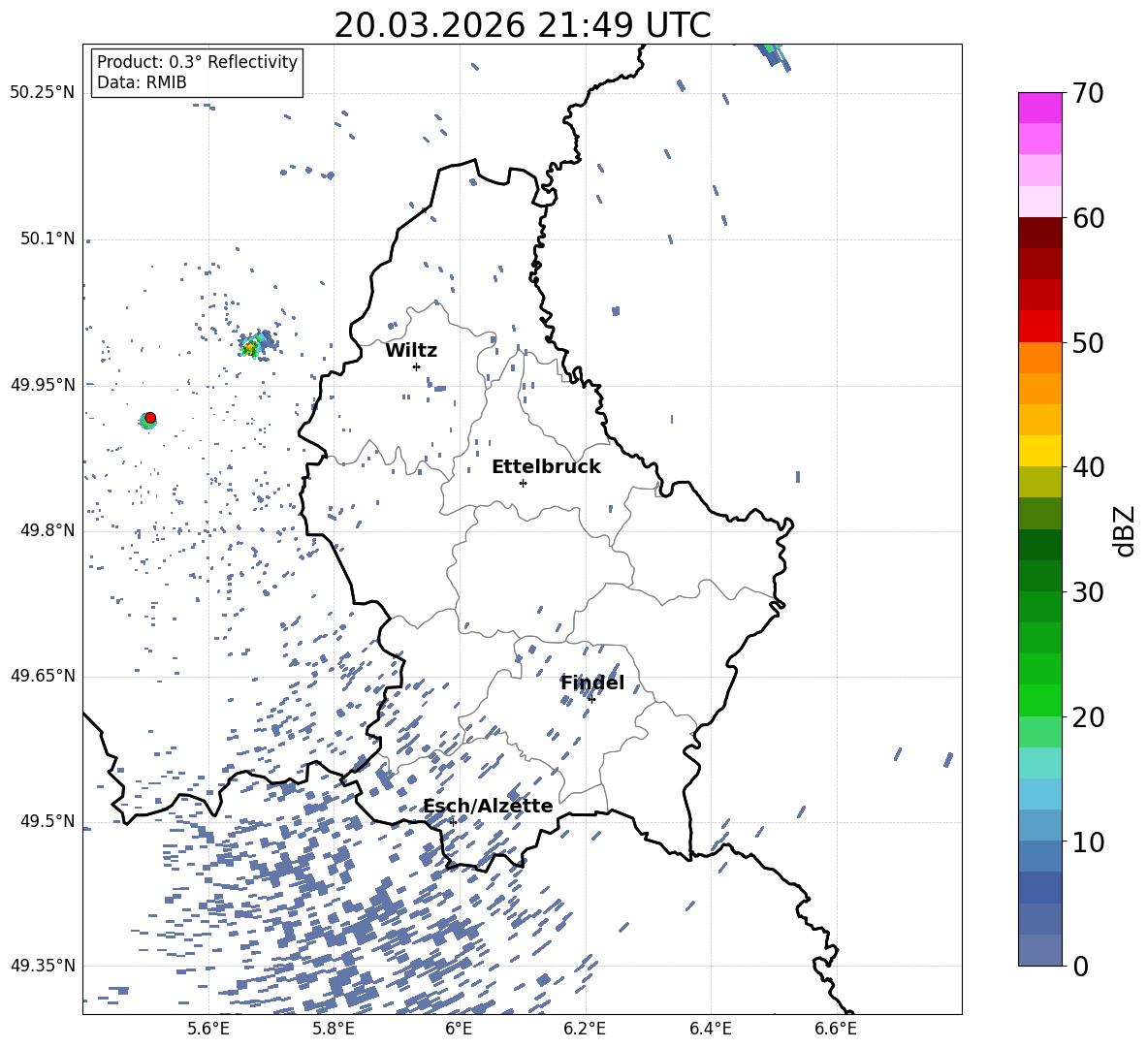Click the 6.4°E longitude label
The height and width of the screenshot is (1048, 1148).
(710, 1029)
